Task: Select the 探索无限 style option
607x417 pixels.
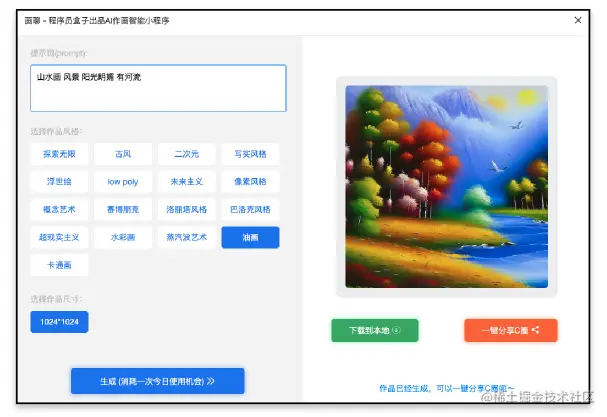Action: tap(59, 154)
